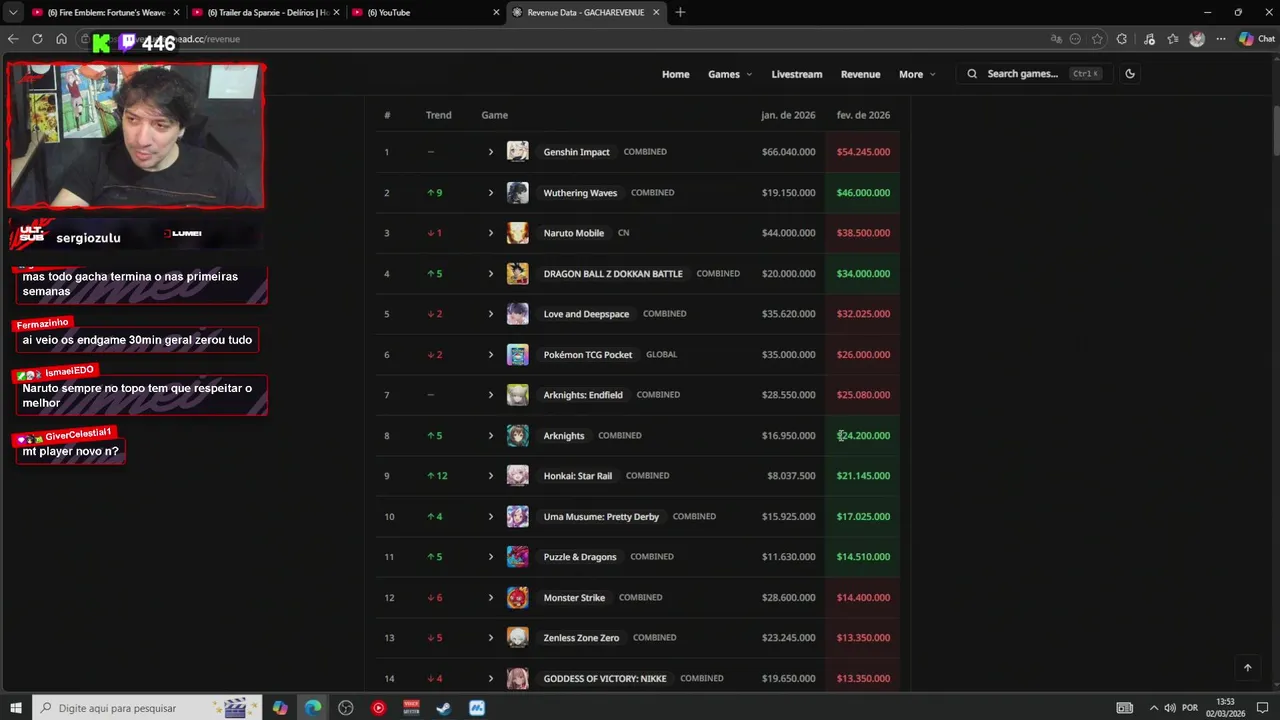Click the Honkai: Star Rail game icon
This screenshot has height=720, width=1280.
pos(517,476)
